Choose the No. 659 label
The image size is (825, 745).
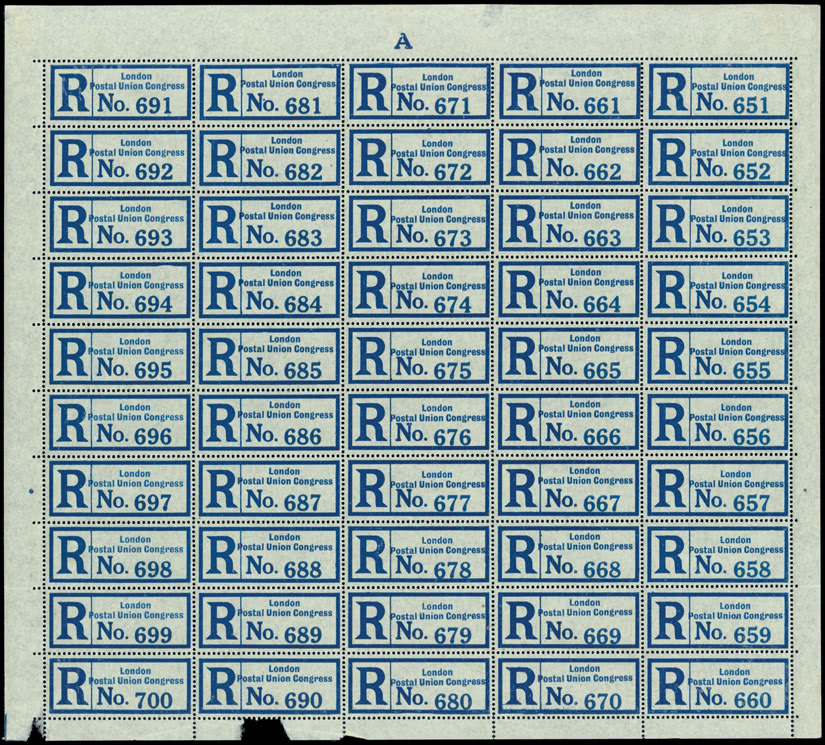[718, 620]
